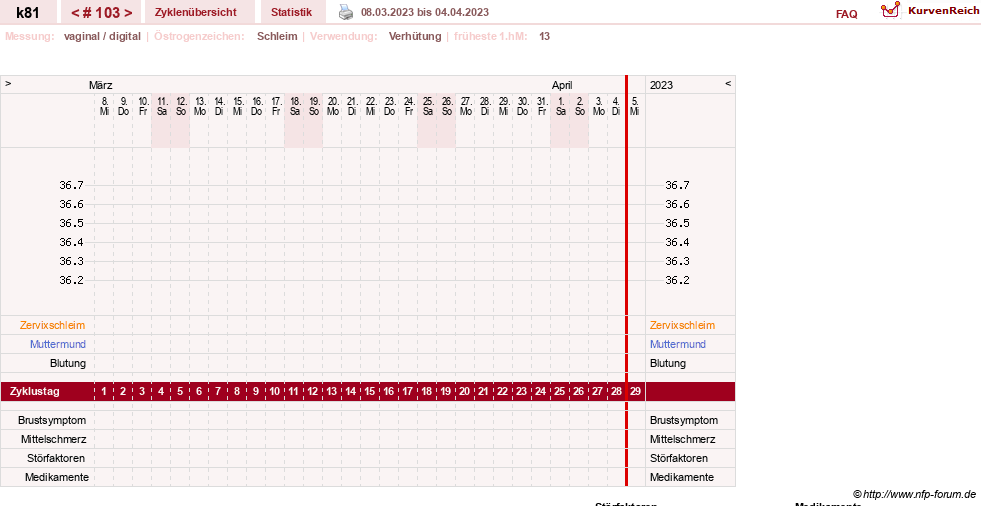Click the Verhütung usage setting
The height and width of the screenshot is (506, 981).
coord(415,36)
